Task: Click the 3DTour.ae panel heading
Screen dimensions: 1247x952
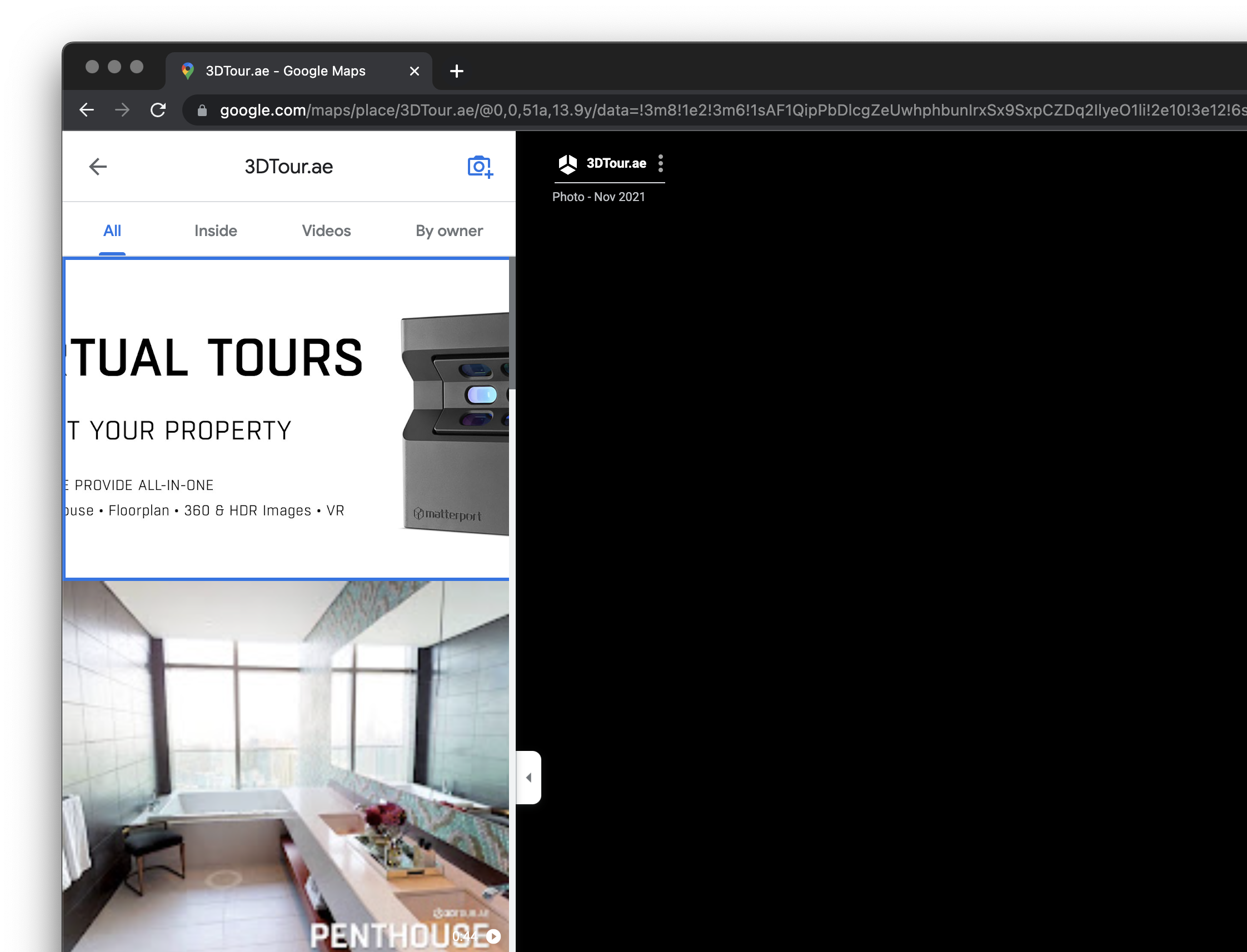Action: click(x=288, y=167)
